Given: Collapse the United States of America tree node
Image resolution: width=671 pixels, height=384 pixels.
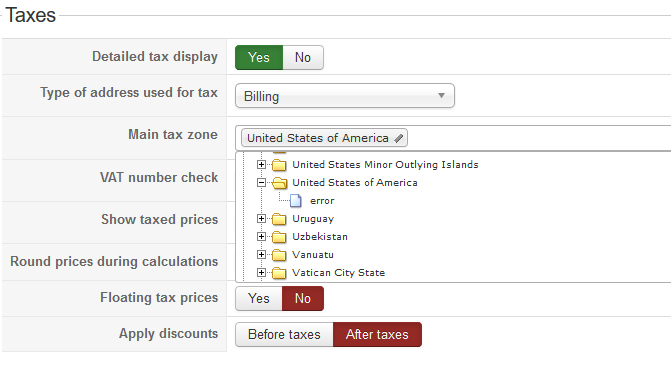Looking at the screenshot, I should 261,183.
